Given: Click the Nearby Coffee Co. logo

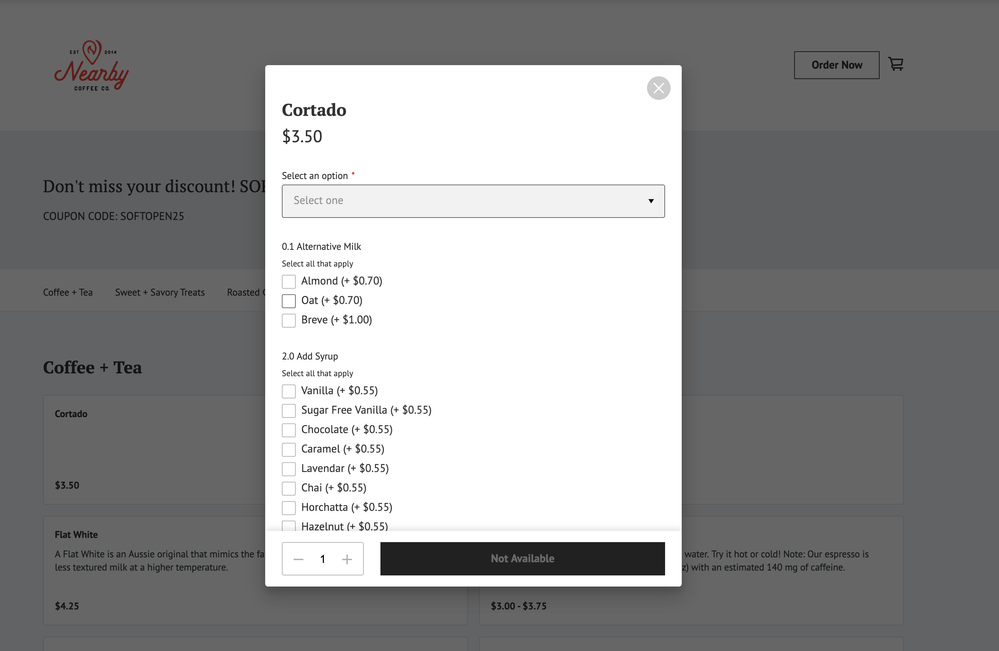Looking at the screenshot, I should coord(91,66).
